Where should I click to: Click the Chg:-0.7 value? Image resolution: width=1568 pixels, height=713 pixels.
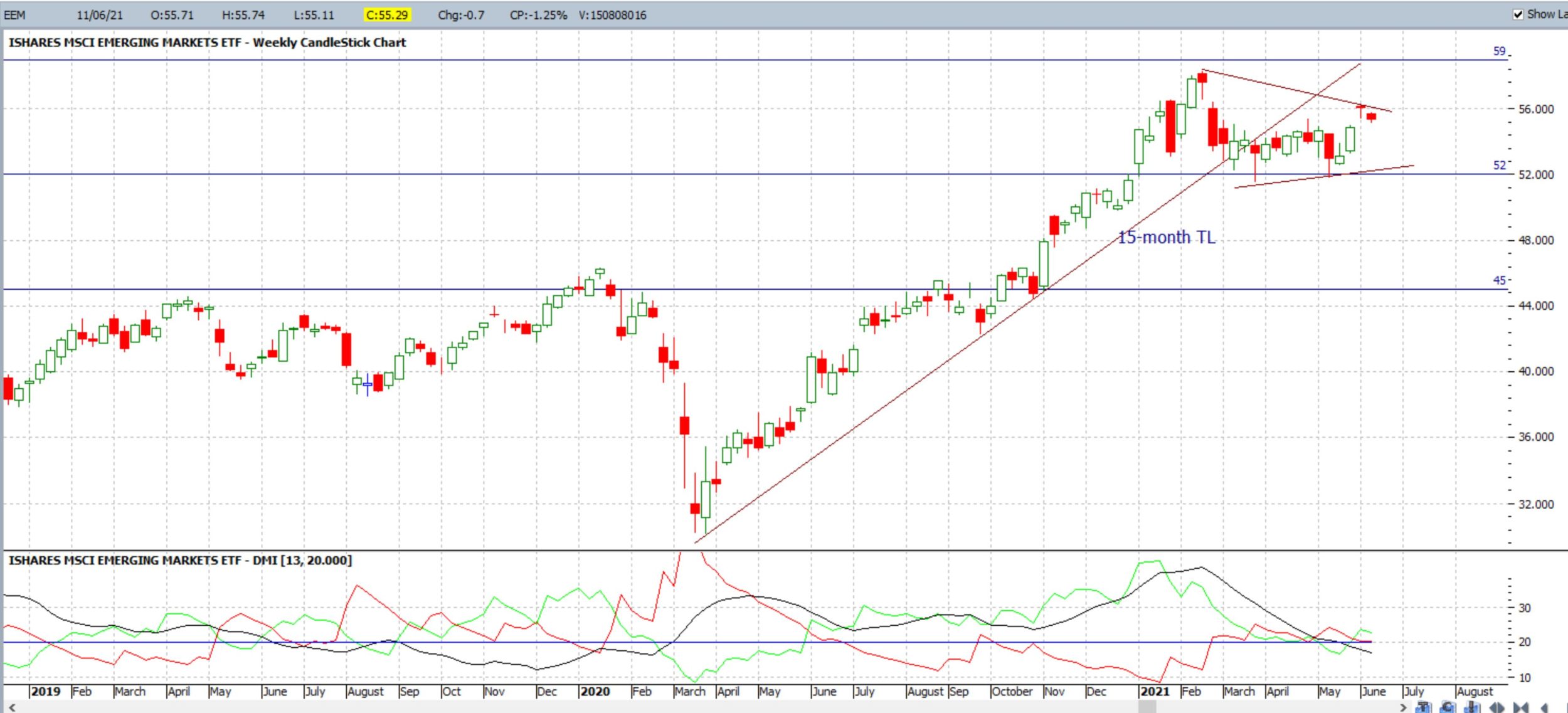coord(461,15)
